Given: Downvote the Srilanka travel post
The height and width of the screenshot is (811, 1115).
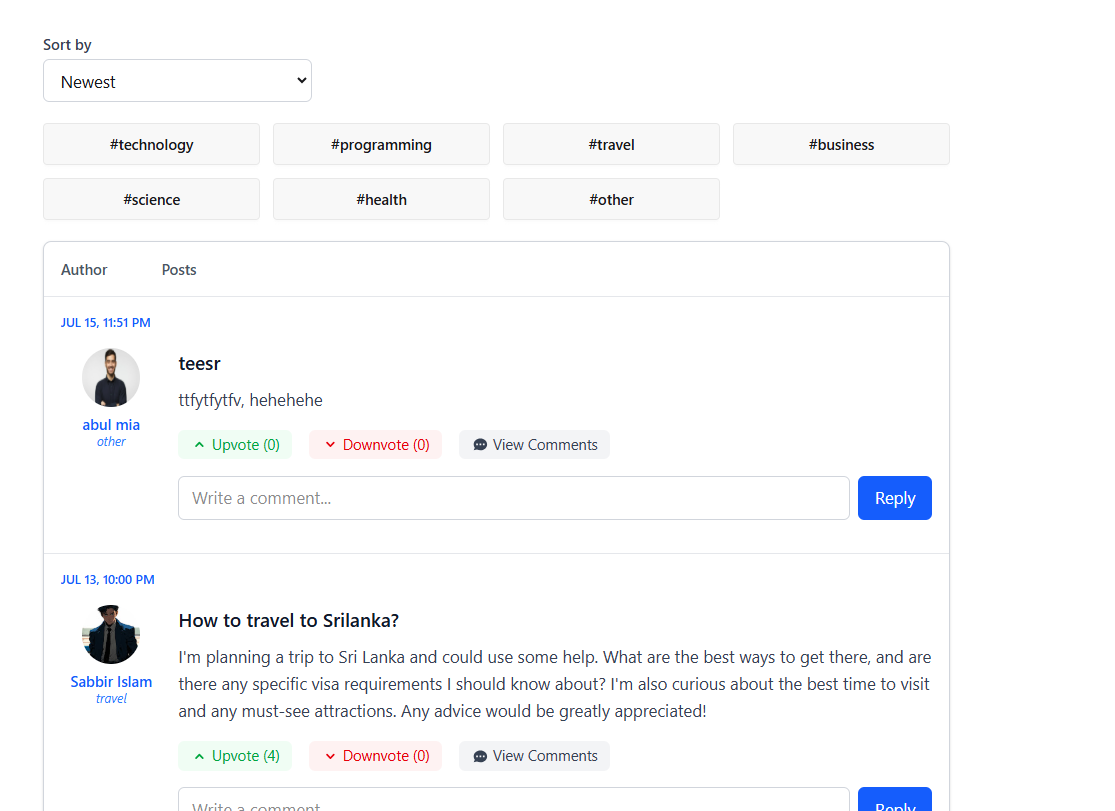Looking at the screenshot, I should point(375,756).
